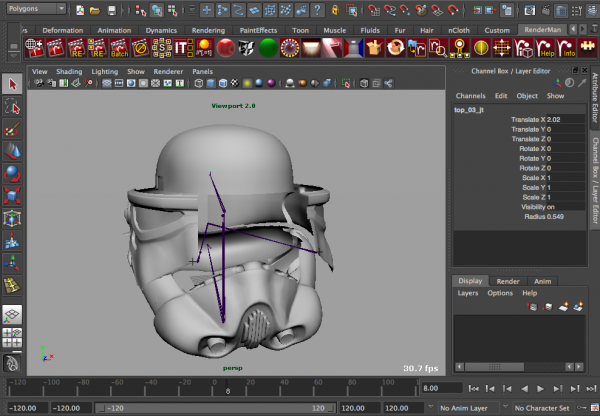
Task: Switch to four view layout
Action: (x=12, y=338)
